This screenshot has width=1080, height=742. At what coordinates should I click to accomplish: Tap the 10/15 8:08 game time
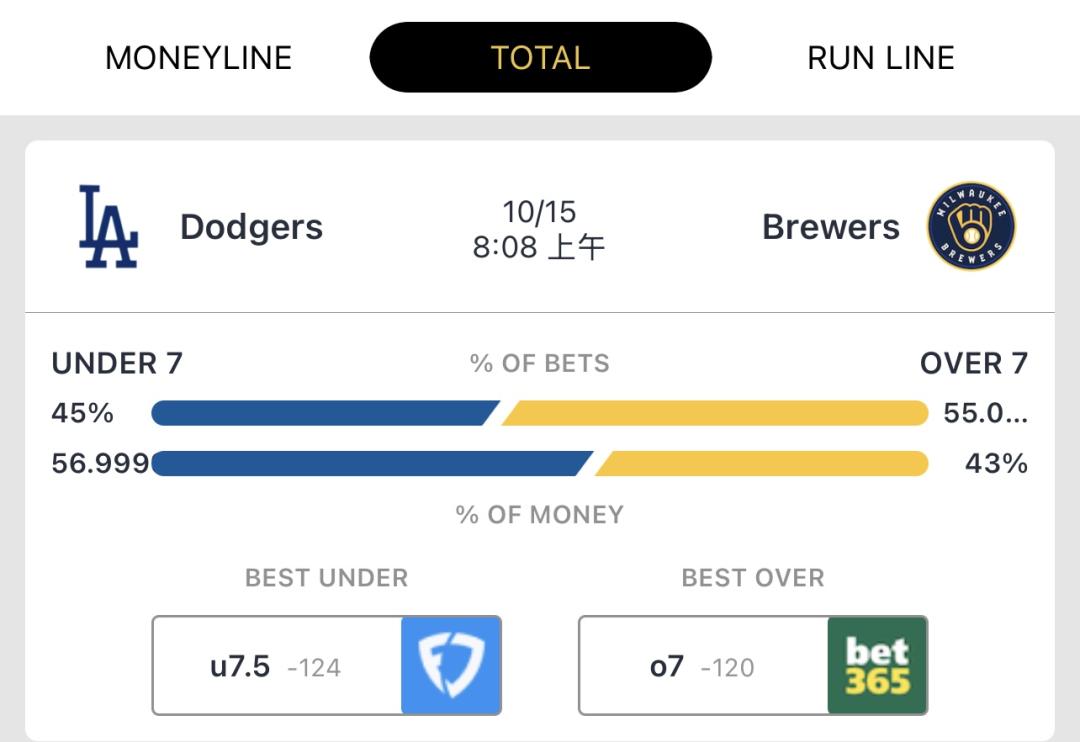pos(539,229)
